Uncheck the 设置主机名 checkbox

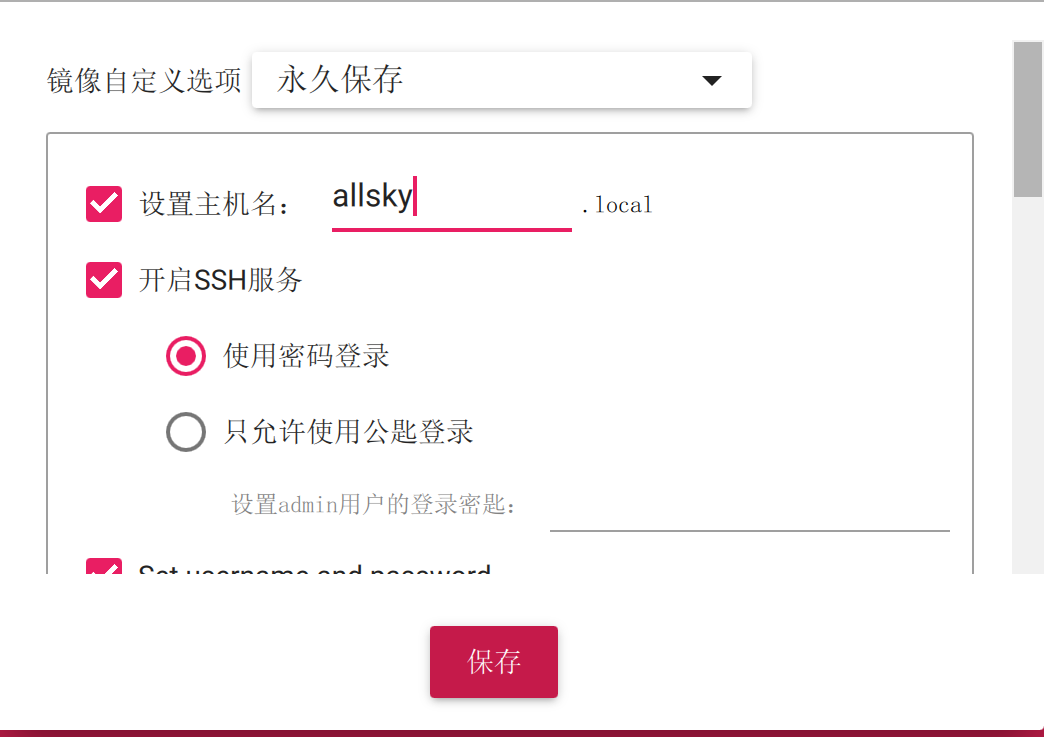[104, 204]
